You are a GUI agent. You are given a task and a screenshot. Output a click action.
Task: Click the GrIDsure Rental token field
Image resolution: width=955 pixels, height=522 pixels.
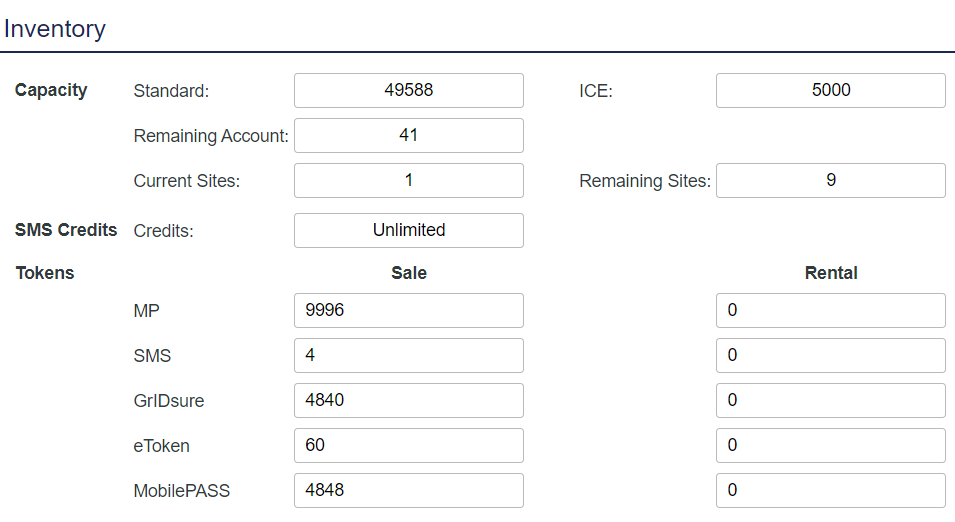[830, 400]
